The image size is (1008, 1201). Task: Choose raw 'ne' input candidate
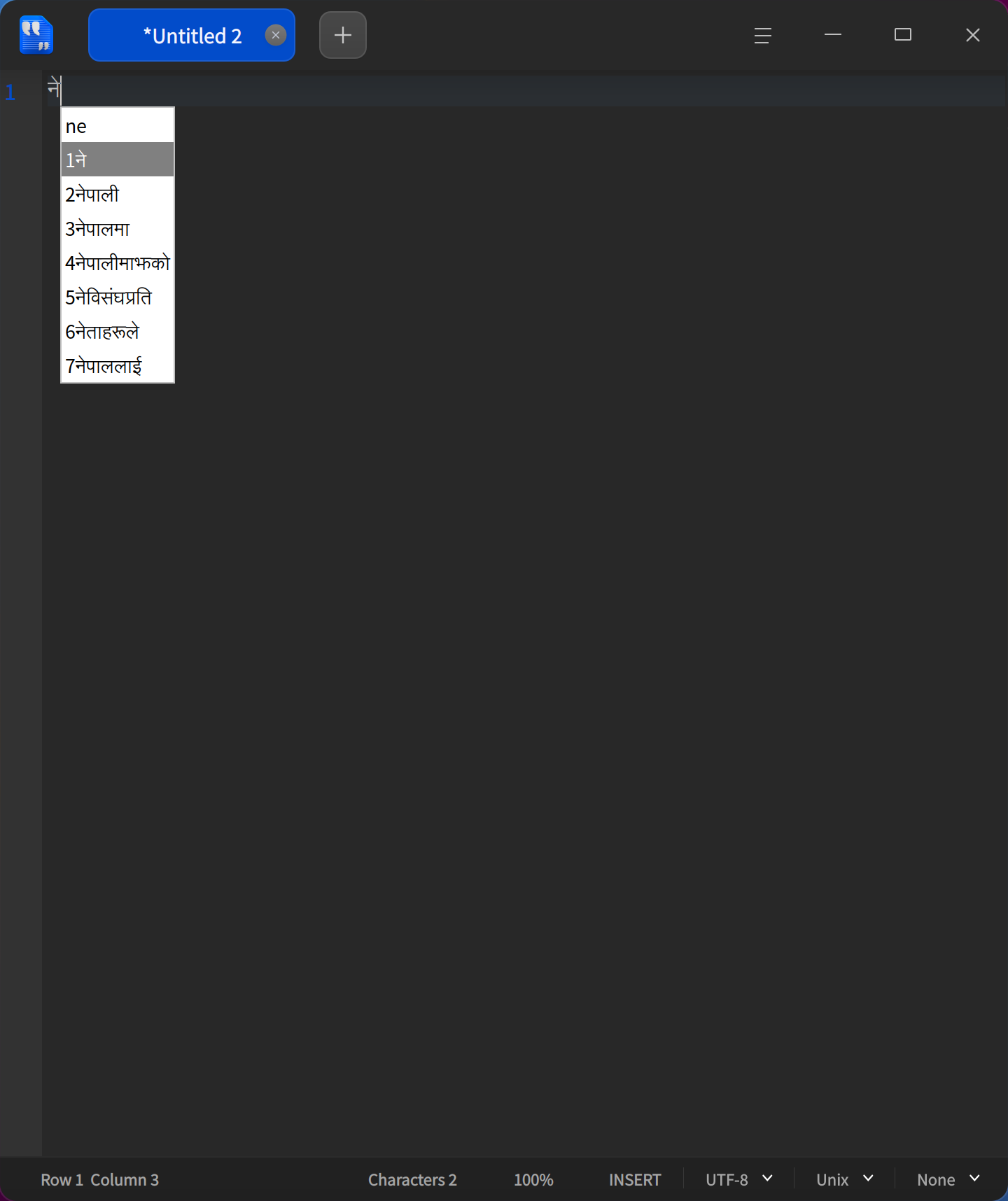tap(118, 126)
